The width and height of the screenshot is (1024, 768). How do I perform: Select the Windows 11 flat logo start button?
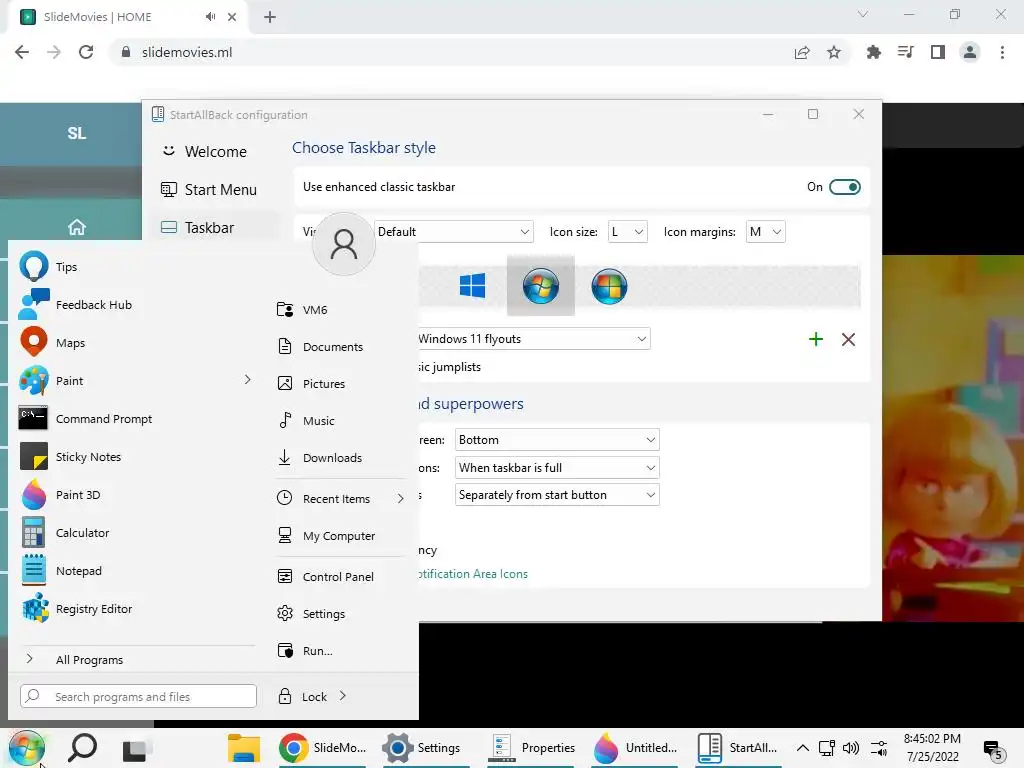(472, 286)
